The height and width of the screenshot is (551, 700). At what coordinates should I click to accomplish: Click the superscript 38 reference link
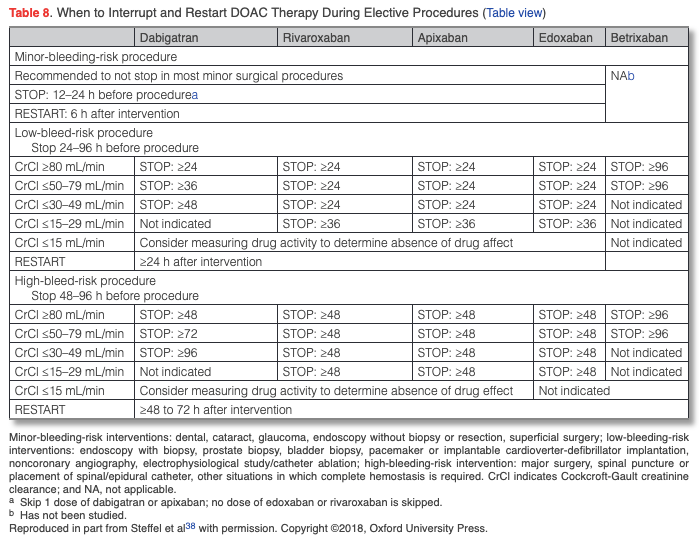tap(184, 525)
